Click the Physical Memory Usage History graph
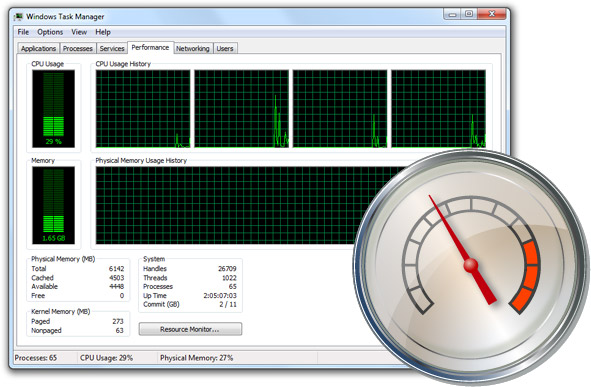This screenshot has height=387, width=591. [x=241, y=205]
